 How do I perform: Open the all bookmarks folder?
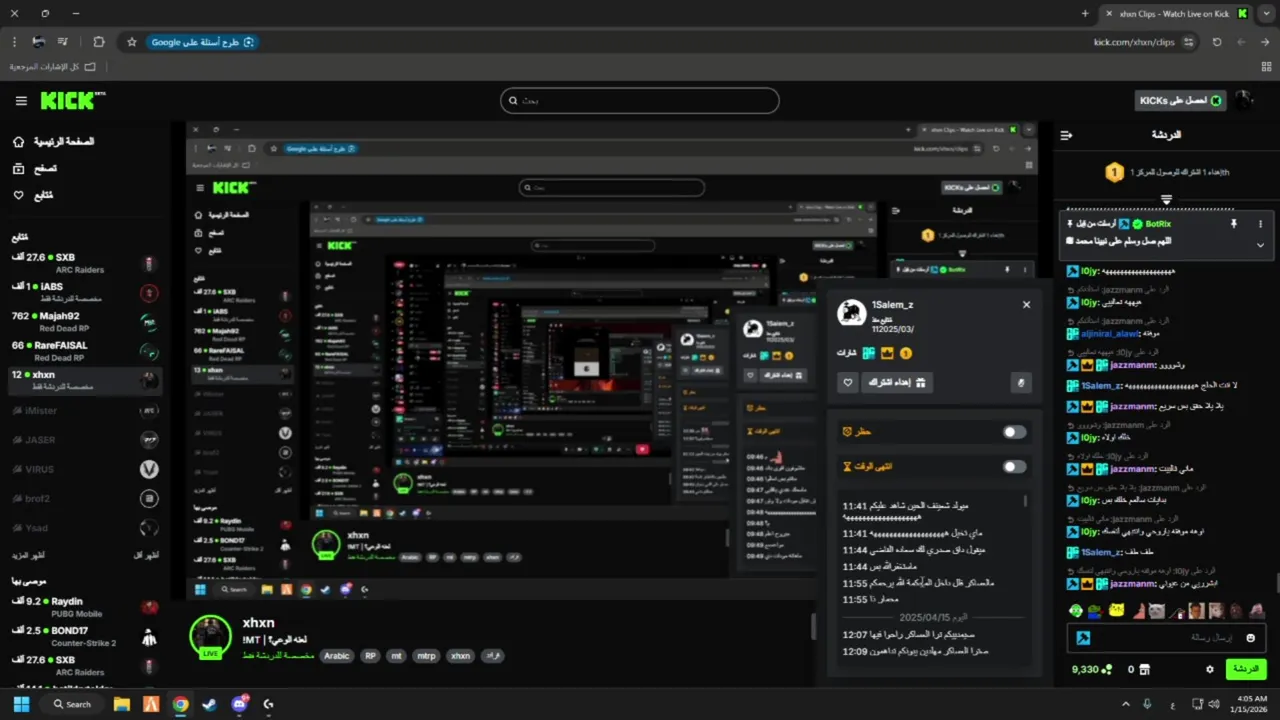(x=52, y=67)
